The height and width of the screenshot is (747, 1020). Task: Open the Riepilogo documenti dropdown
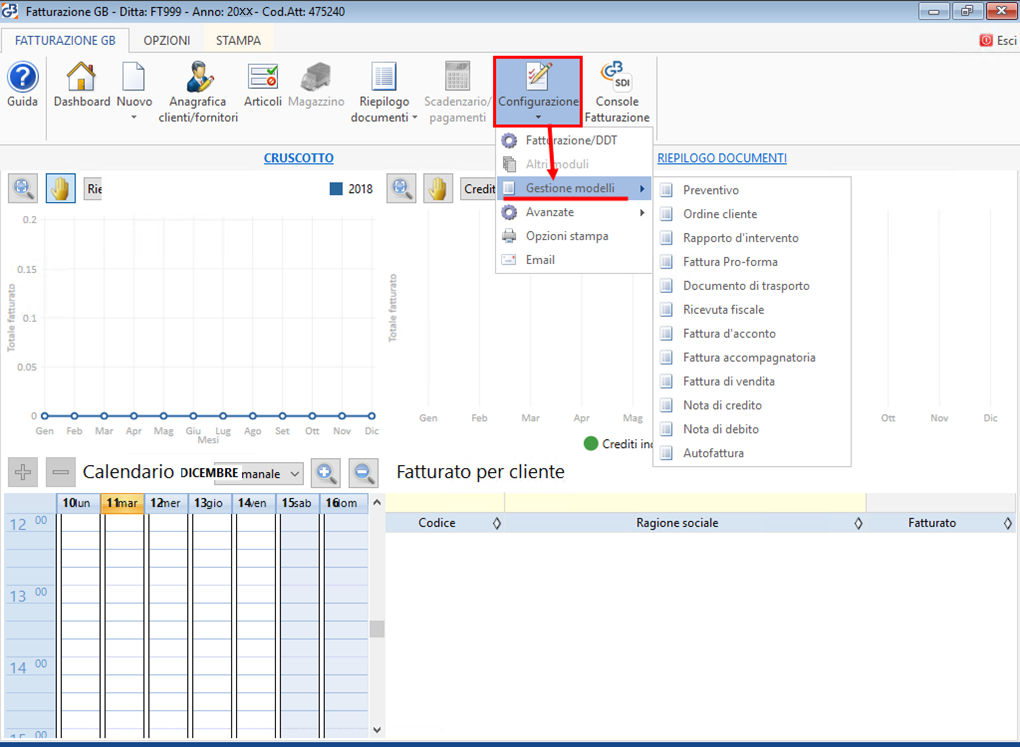point(415,118)
